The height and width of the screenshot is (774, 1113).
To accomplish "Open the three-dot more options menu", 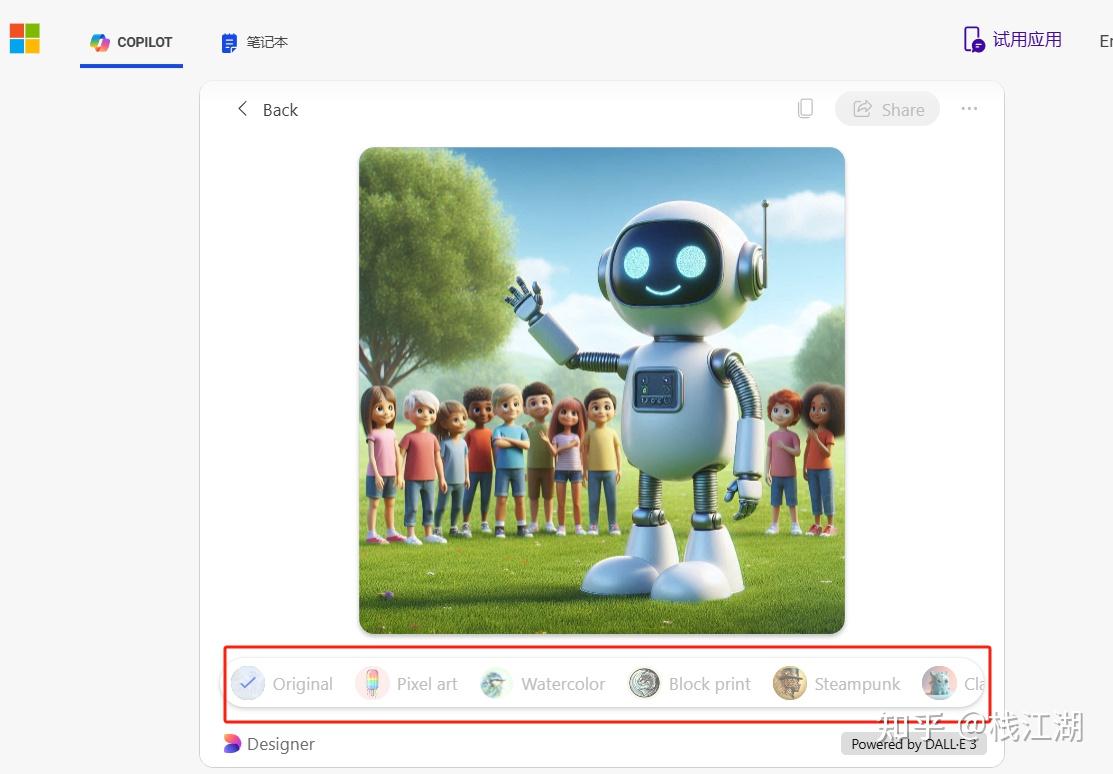I will (969, 109).
